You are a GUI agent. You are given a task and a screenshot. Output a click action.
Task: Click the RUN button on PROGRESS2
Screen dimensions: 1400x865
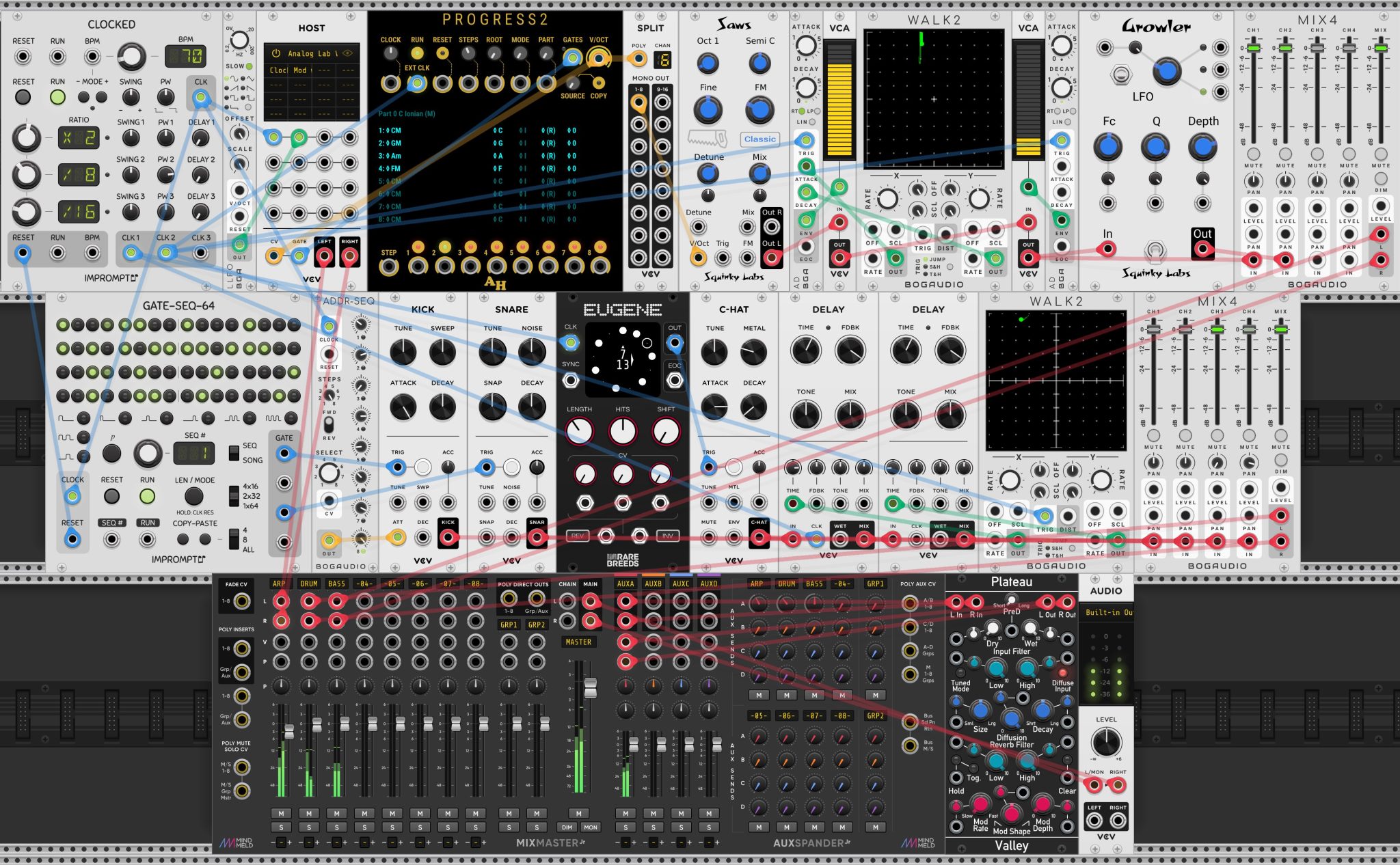[x=417, y=53]
